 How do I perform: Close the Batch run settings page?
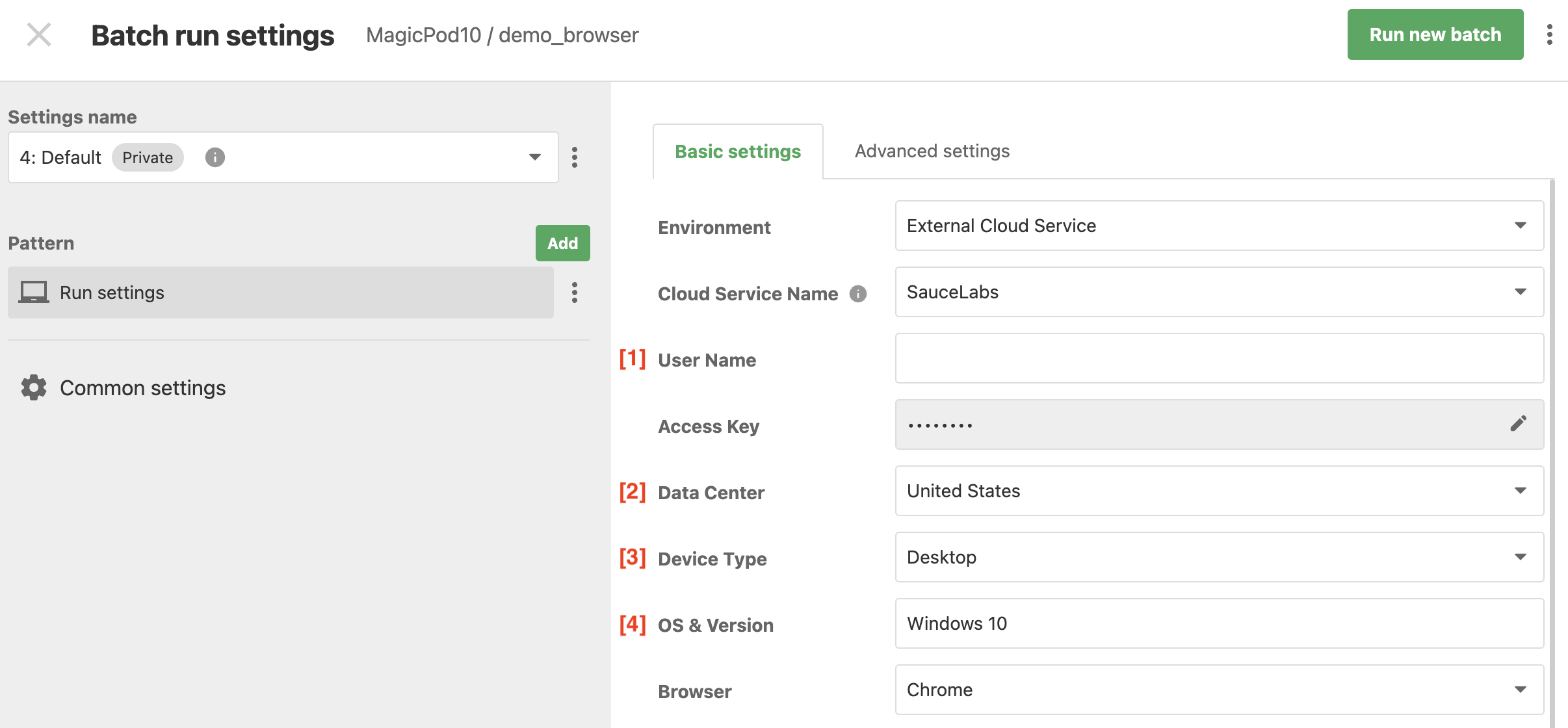click(x=39, y=34)
